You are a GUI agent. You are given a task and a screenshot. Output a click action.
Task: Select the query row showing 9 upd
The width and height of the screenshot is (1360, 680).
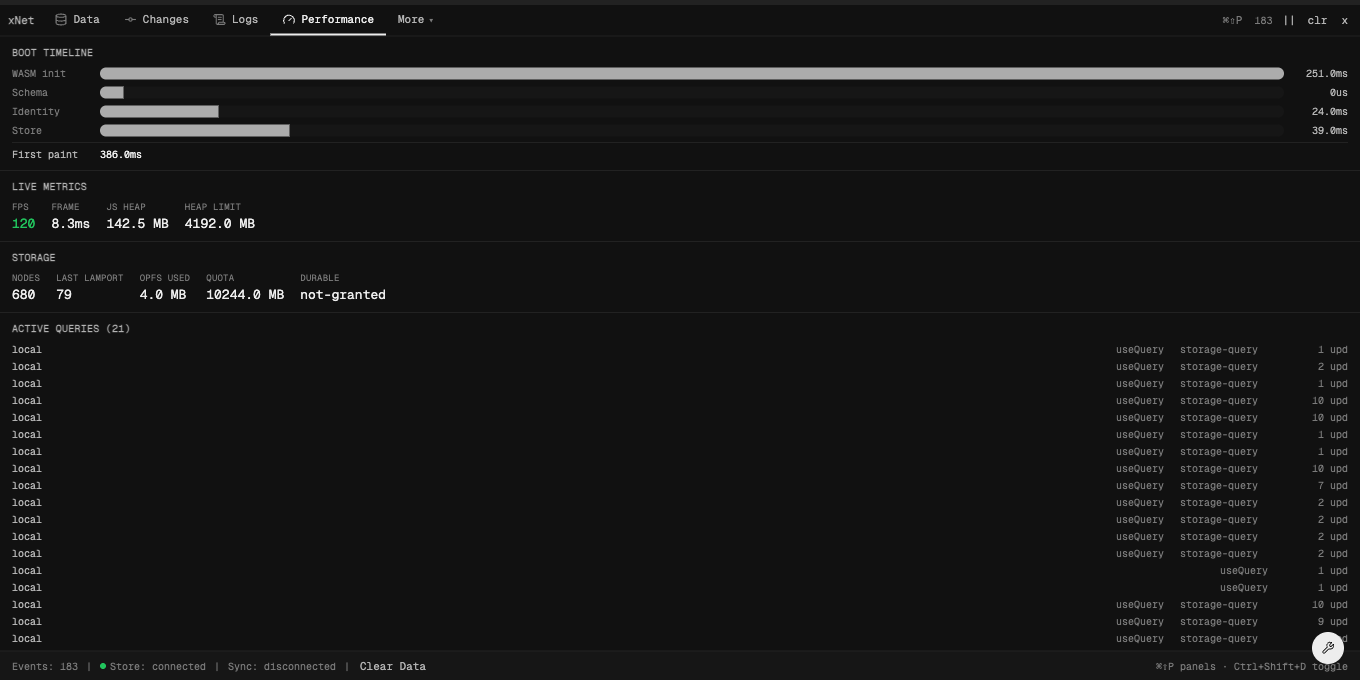[680, 622]
